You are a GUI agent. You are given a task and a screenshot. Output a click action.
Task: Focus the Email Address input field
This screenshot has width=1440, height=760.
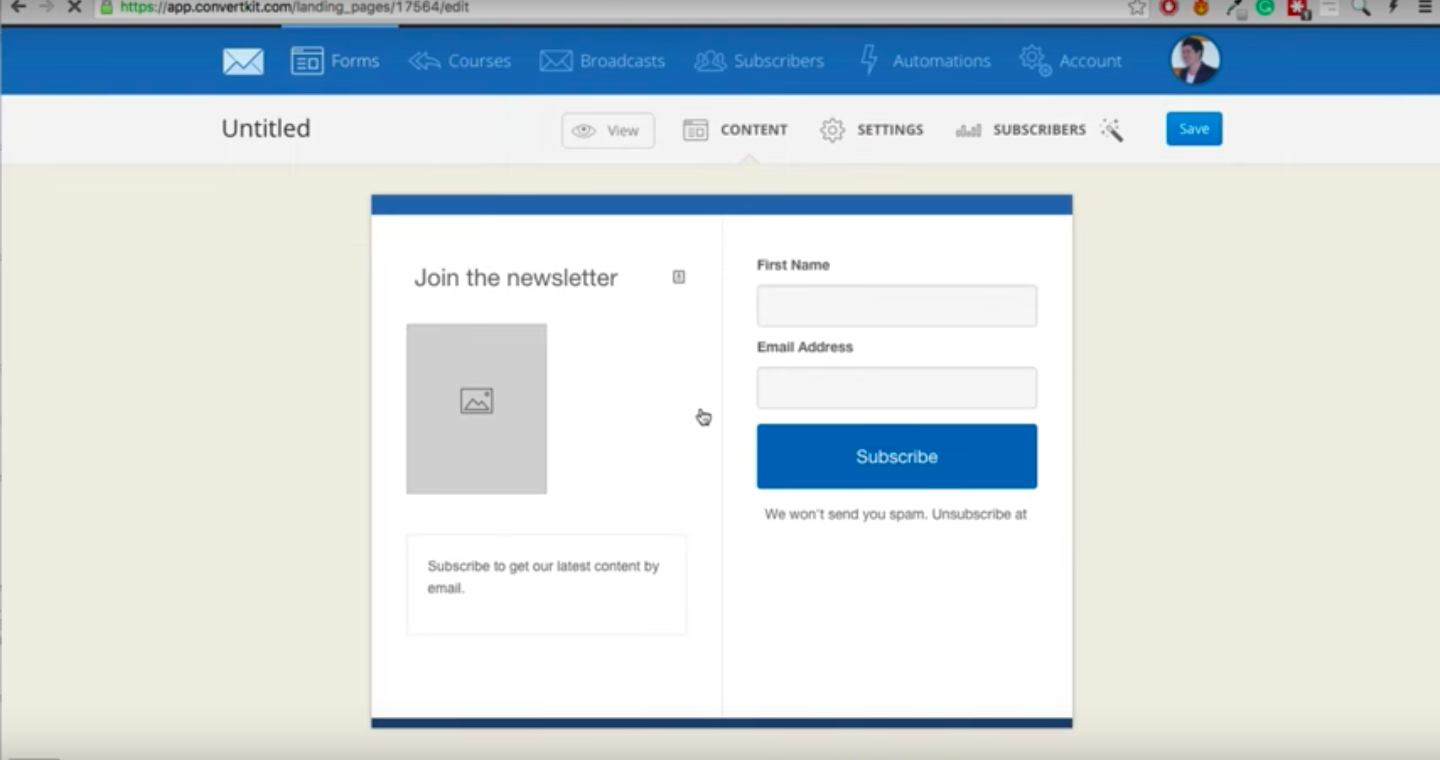pyautogui.click(x=897, y=388)
